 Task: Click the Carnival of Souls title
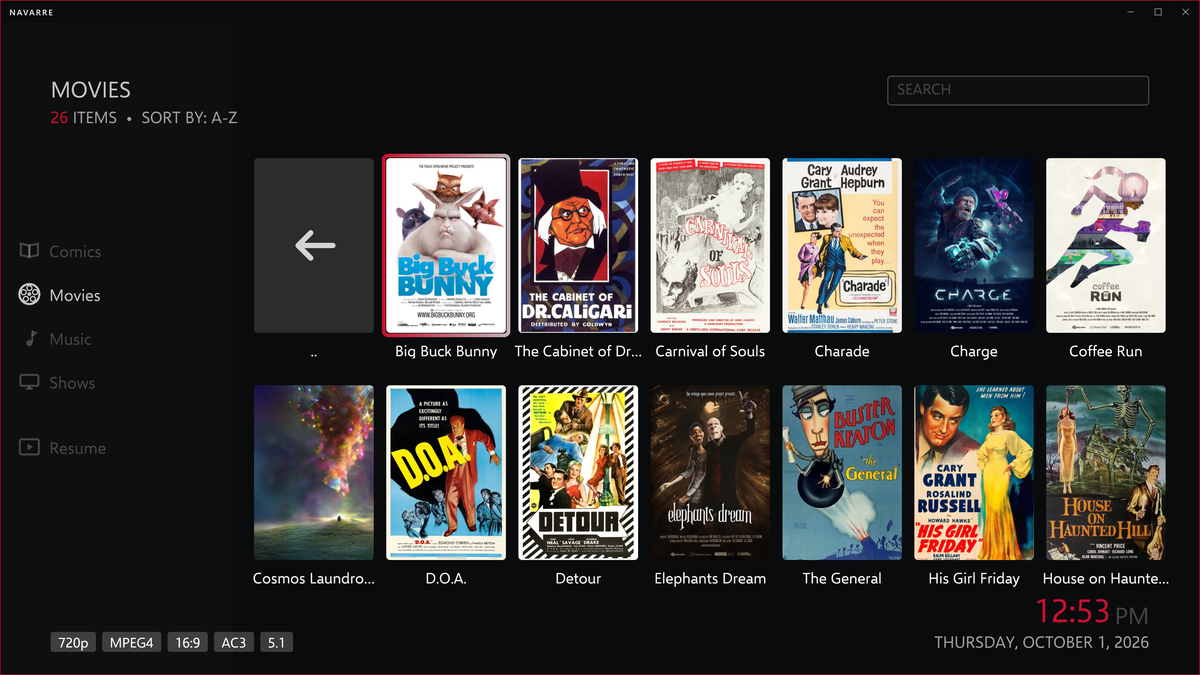click(710, 352)
